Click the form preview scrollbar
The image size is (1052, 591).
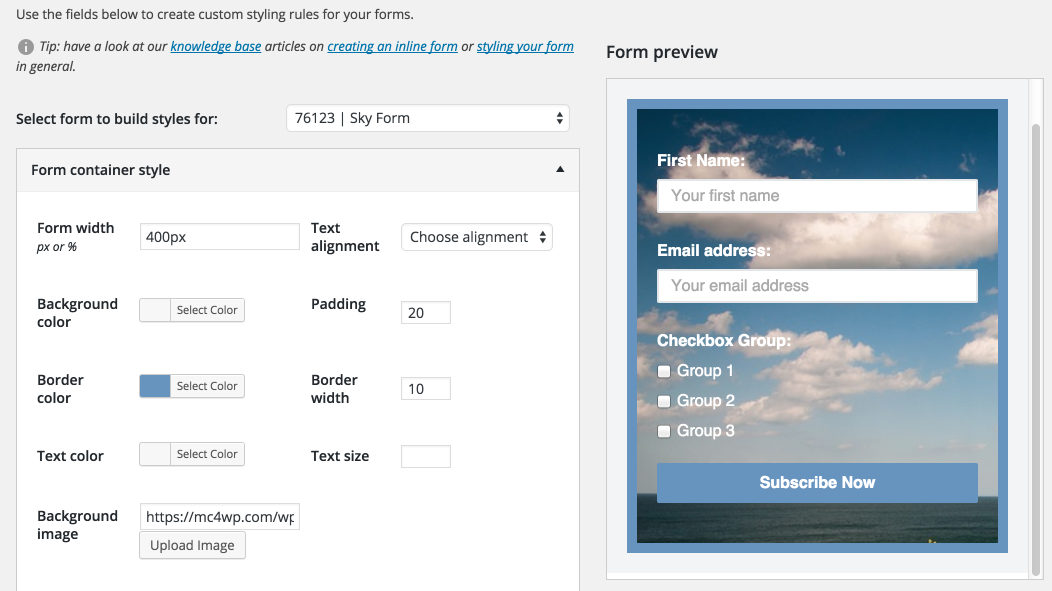[x=1036, y=340]
